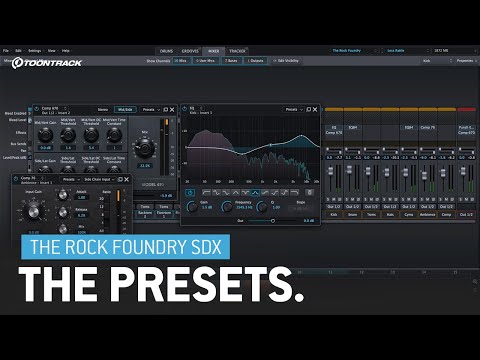Click the 0 User Mics filter
Image resolution: width=480 pixels, height=360 pixels.
pos(206,61)
